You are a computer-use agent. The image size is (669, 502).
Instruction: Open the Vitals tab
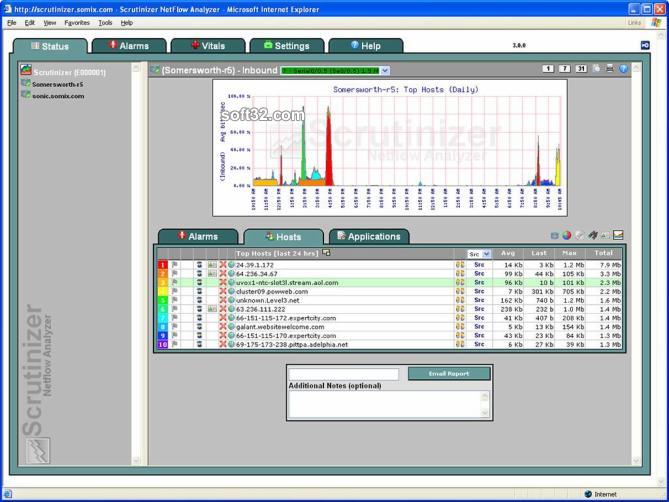pos(208,46)
